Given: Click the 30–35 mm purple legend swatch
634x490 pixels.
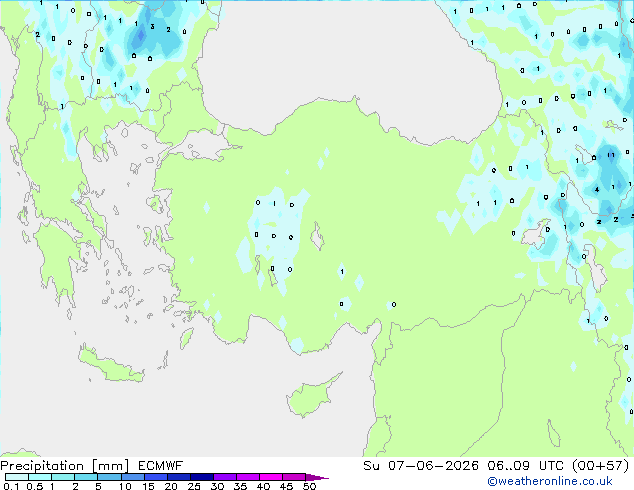Looking at the screenshot, I should (225, 477).
